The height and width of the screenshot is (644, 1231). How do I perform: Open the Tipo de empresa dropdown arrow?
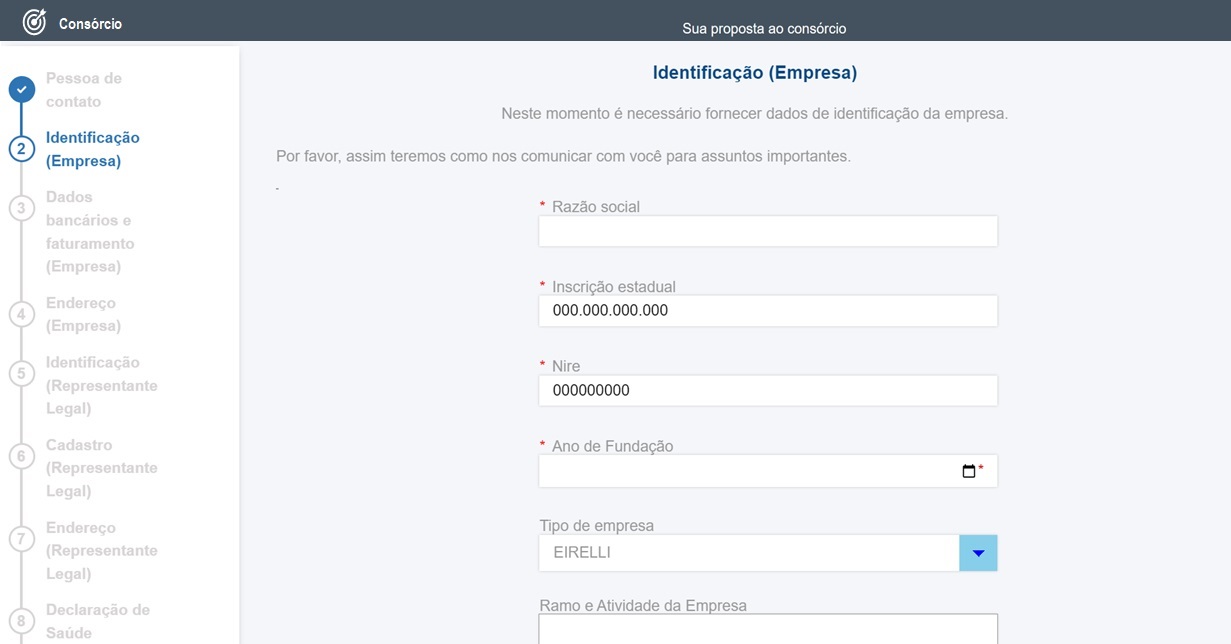click(977, 551)
